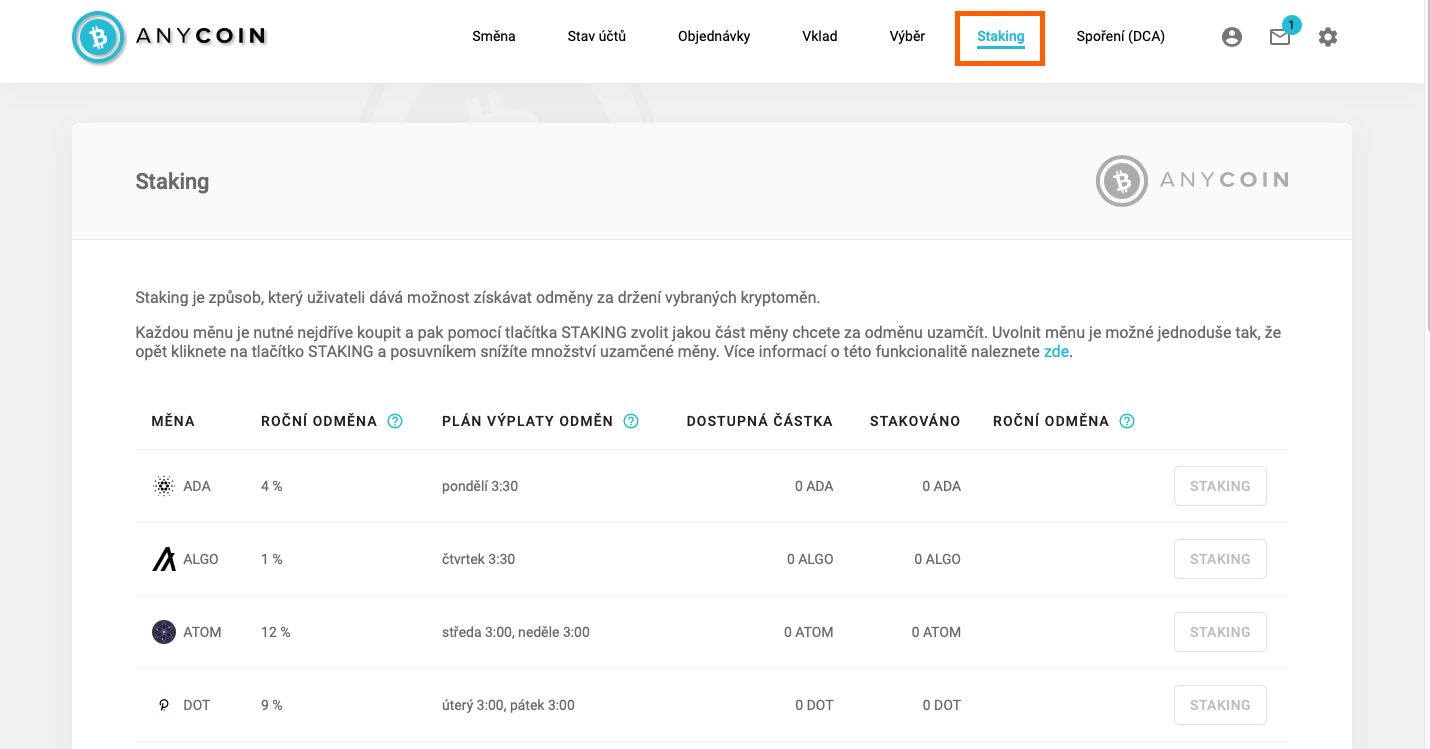Screen dimensions: 1430x749
Task: Click the STAKING button for ATOM
Action: pyautogui.click(x=1220, y=632)
